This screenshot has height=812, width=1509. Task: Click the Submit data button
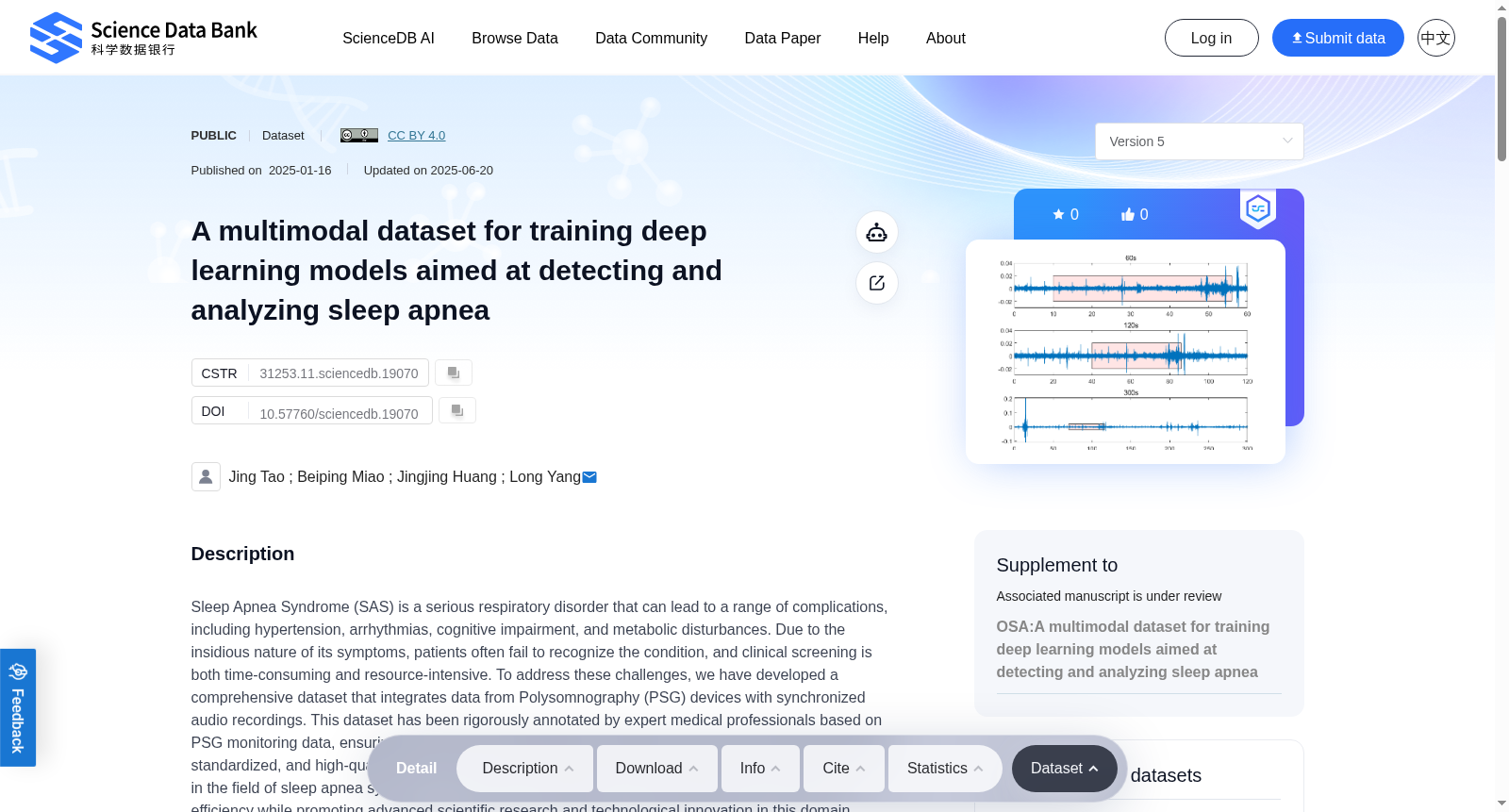(1338, 38)
